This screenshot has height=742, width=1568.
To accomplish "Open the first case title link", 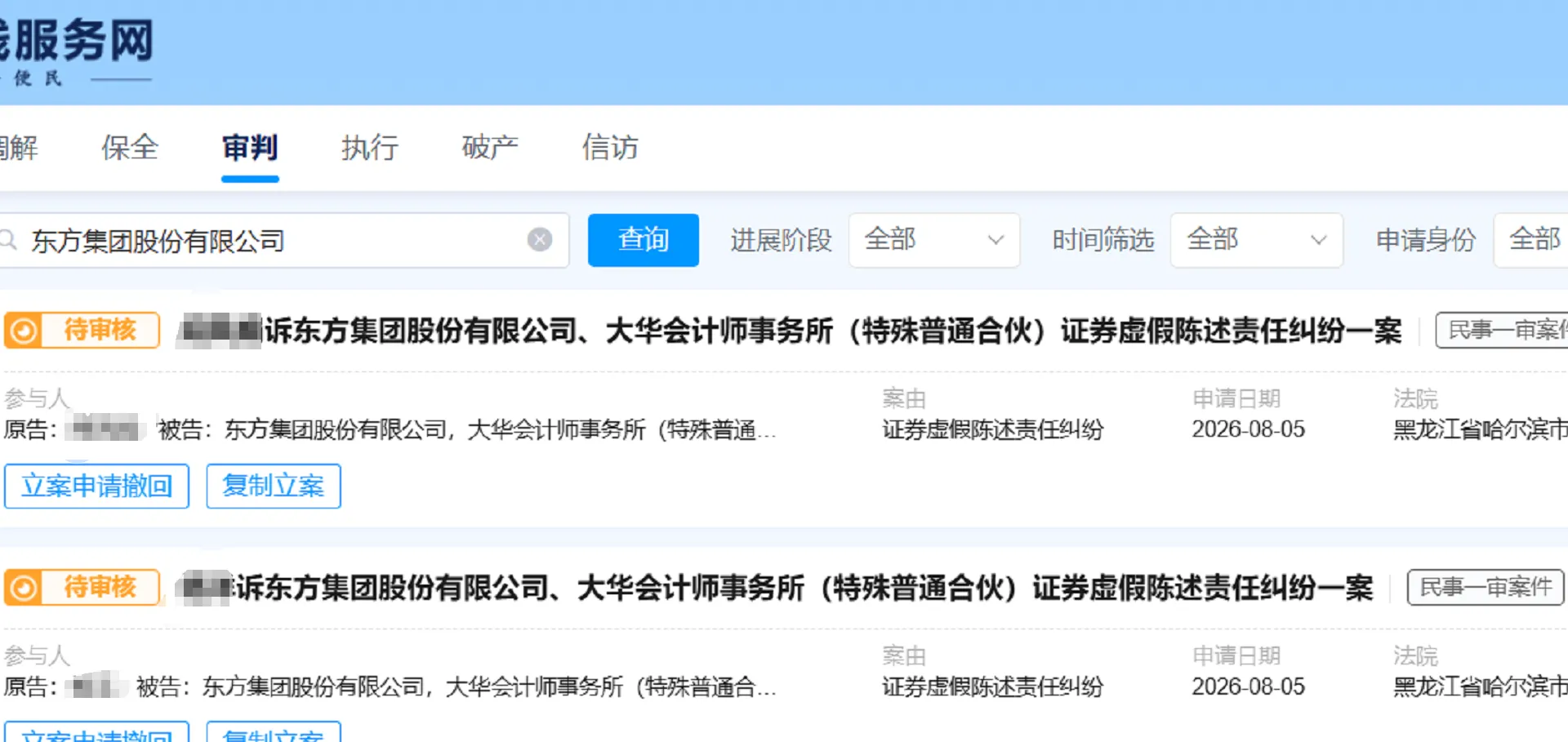I will 790,331.
